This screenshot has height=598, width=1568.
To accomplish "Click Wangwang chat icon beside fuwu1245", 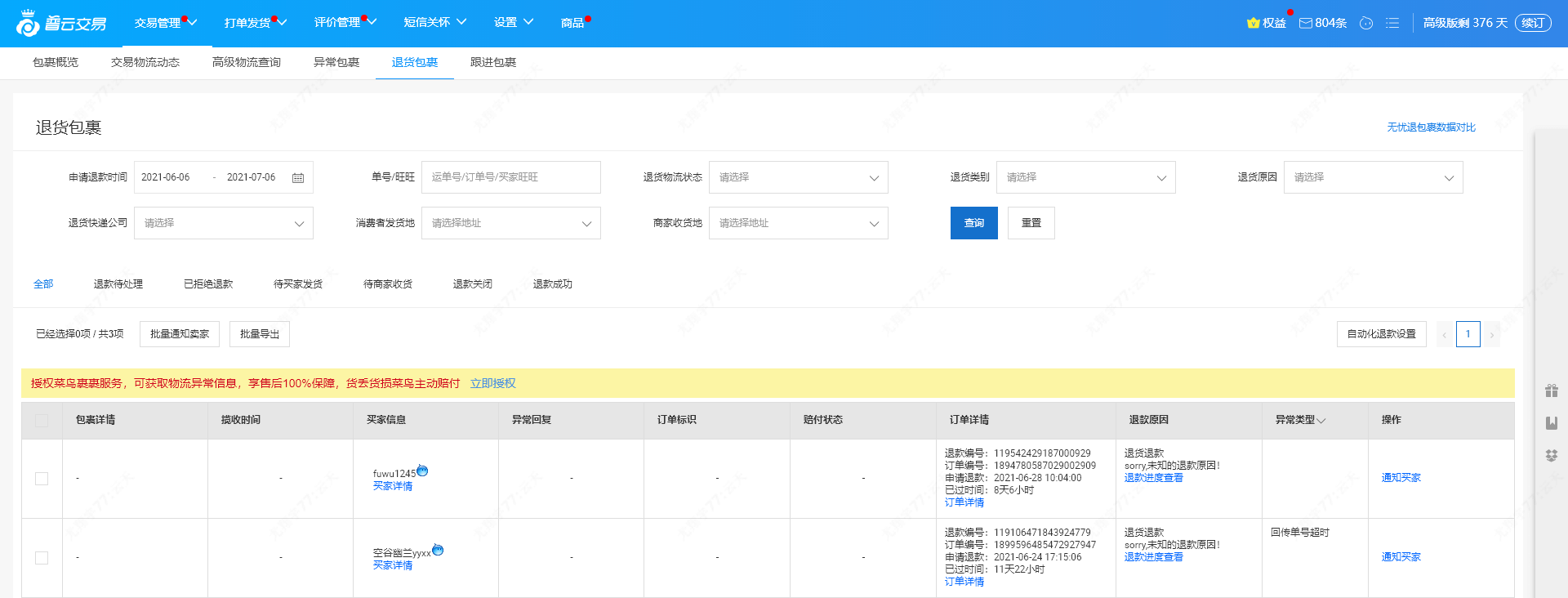I will (x=422, y=471).
